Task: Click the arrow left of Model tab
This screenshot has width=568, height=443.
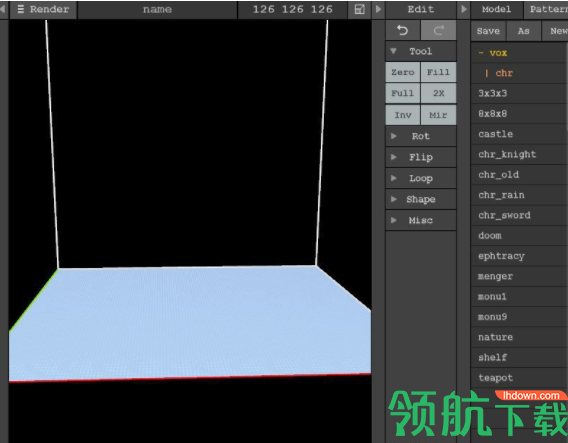Action: point(464,9)
